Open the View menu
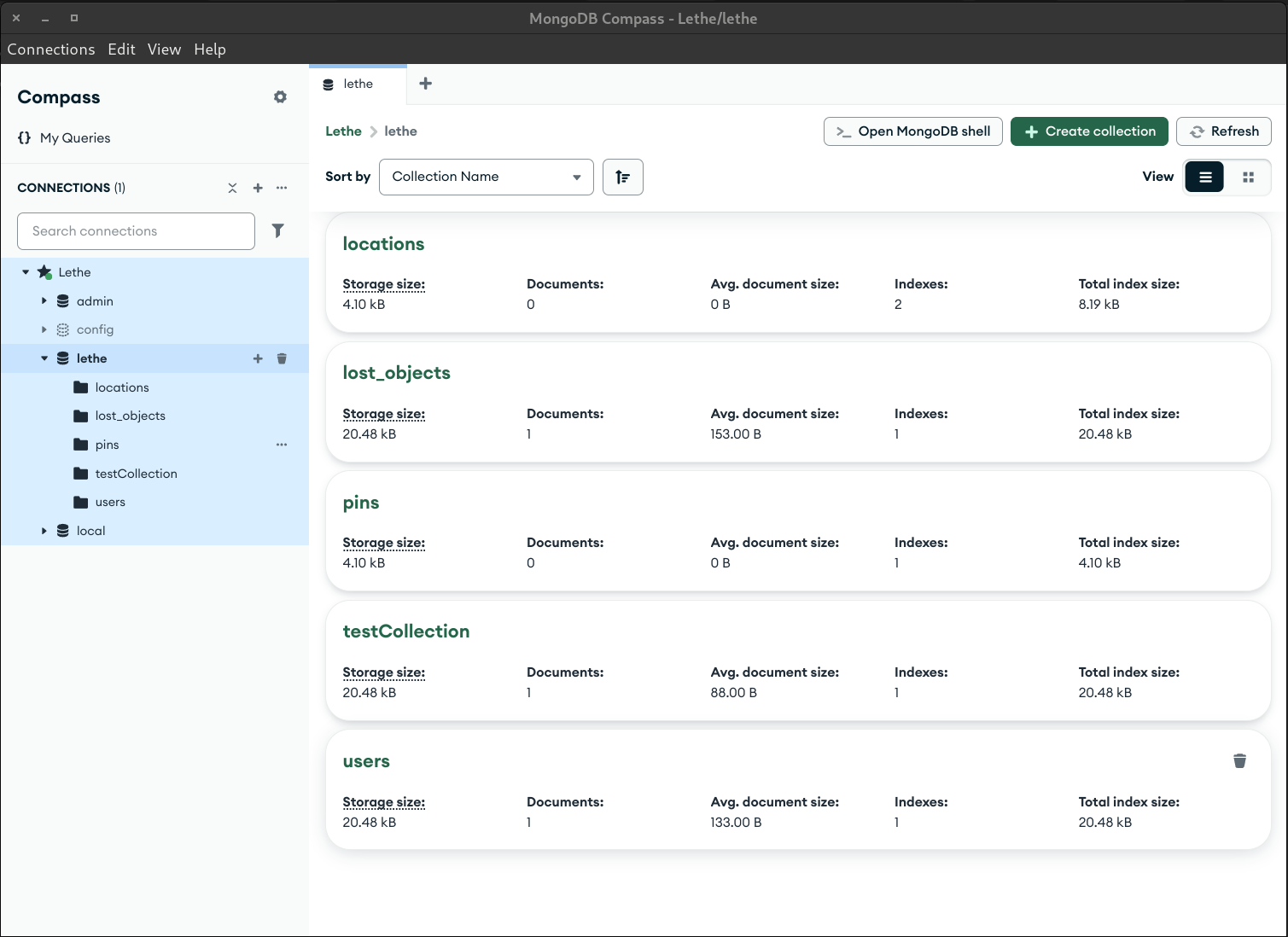The height and width of the screenshot is (937, 1288). (x=164, y=49)
